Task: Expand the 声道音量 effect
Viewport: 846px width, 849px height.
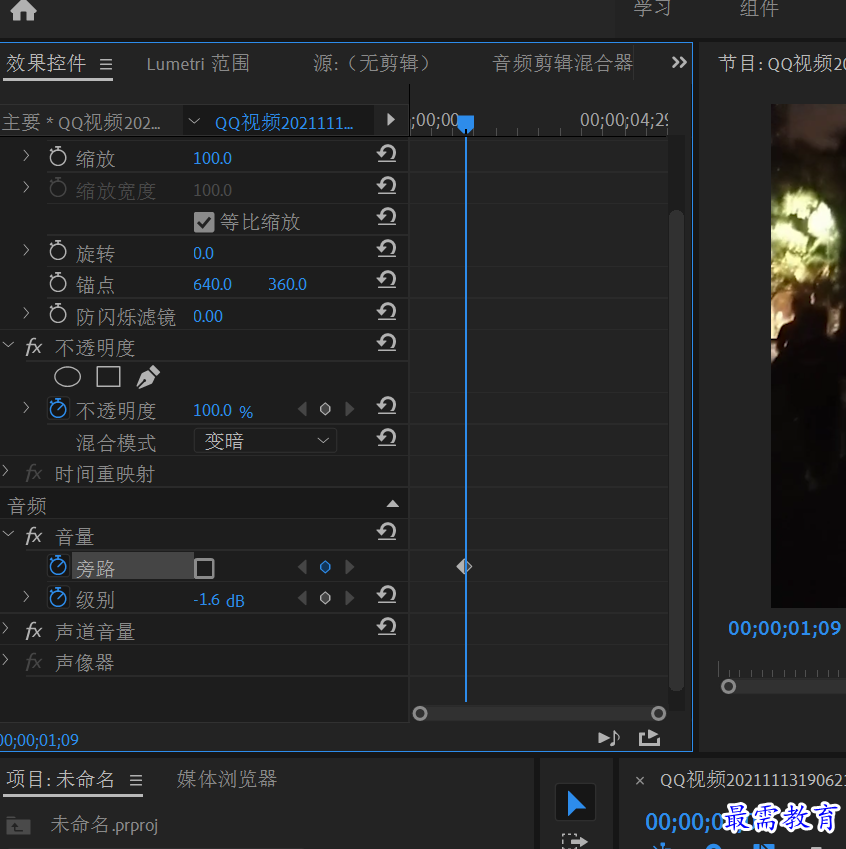Action: [6, 628]
